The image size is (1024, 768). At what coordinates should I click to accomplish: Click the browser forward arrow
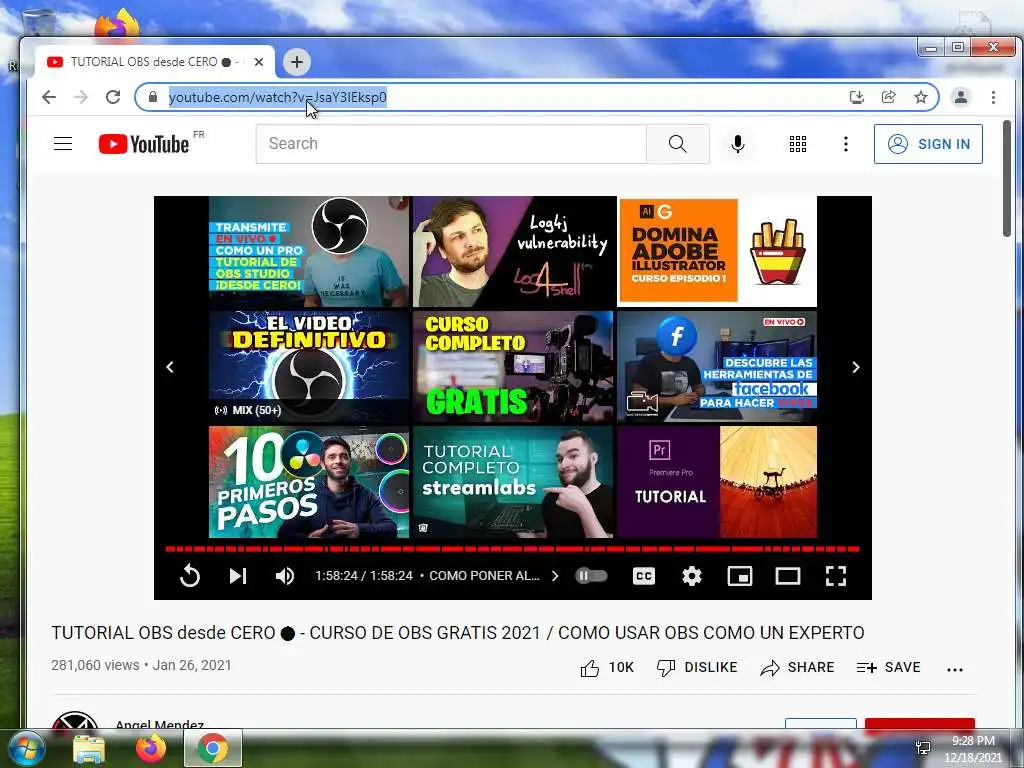point(81,97)
